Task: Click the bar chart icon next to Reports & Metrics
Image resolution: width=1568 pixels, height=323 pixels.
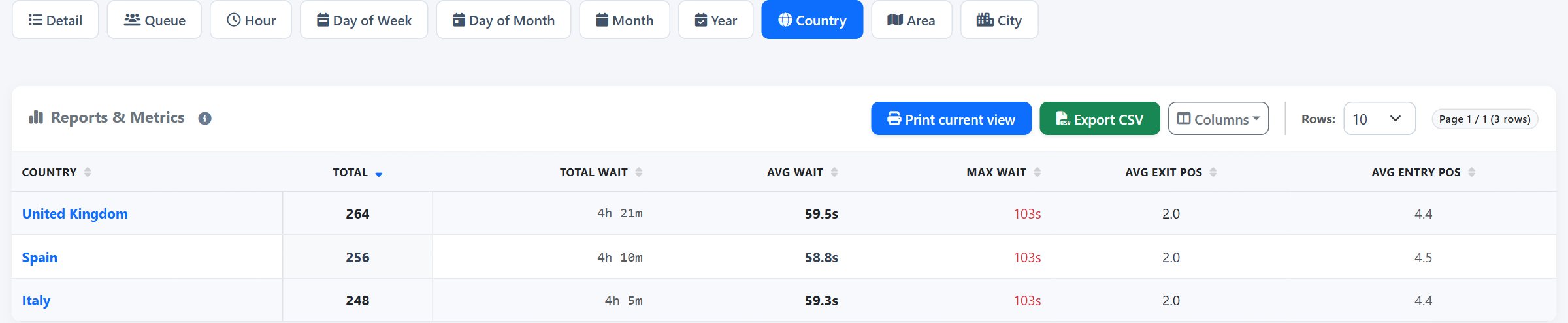Action: (36, 117)
